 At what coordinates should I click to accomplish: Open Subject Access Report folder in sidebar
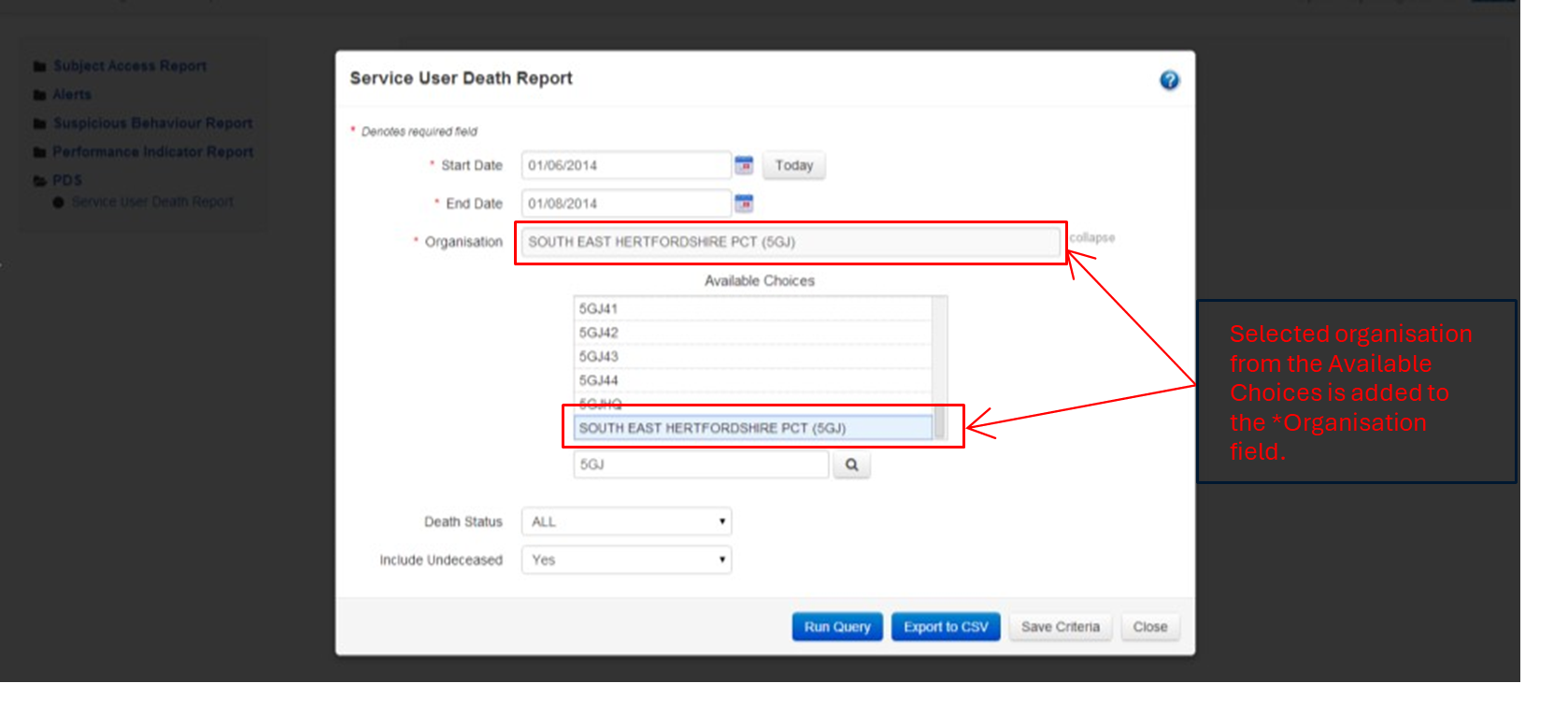tap(129, 66)
